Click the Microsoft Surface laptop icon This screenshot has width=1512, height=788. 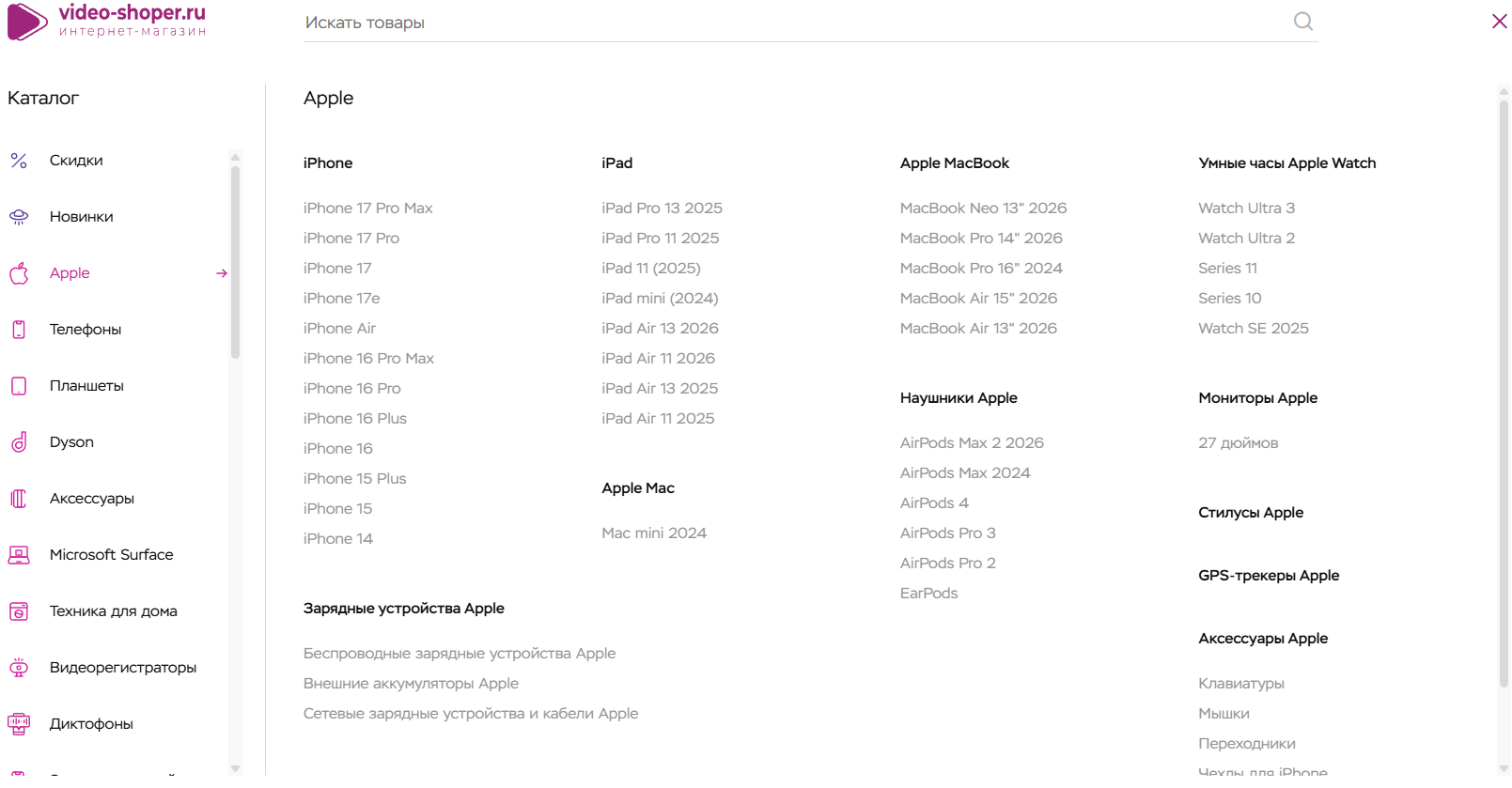pos(19,555)
